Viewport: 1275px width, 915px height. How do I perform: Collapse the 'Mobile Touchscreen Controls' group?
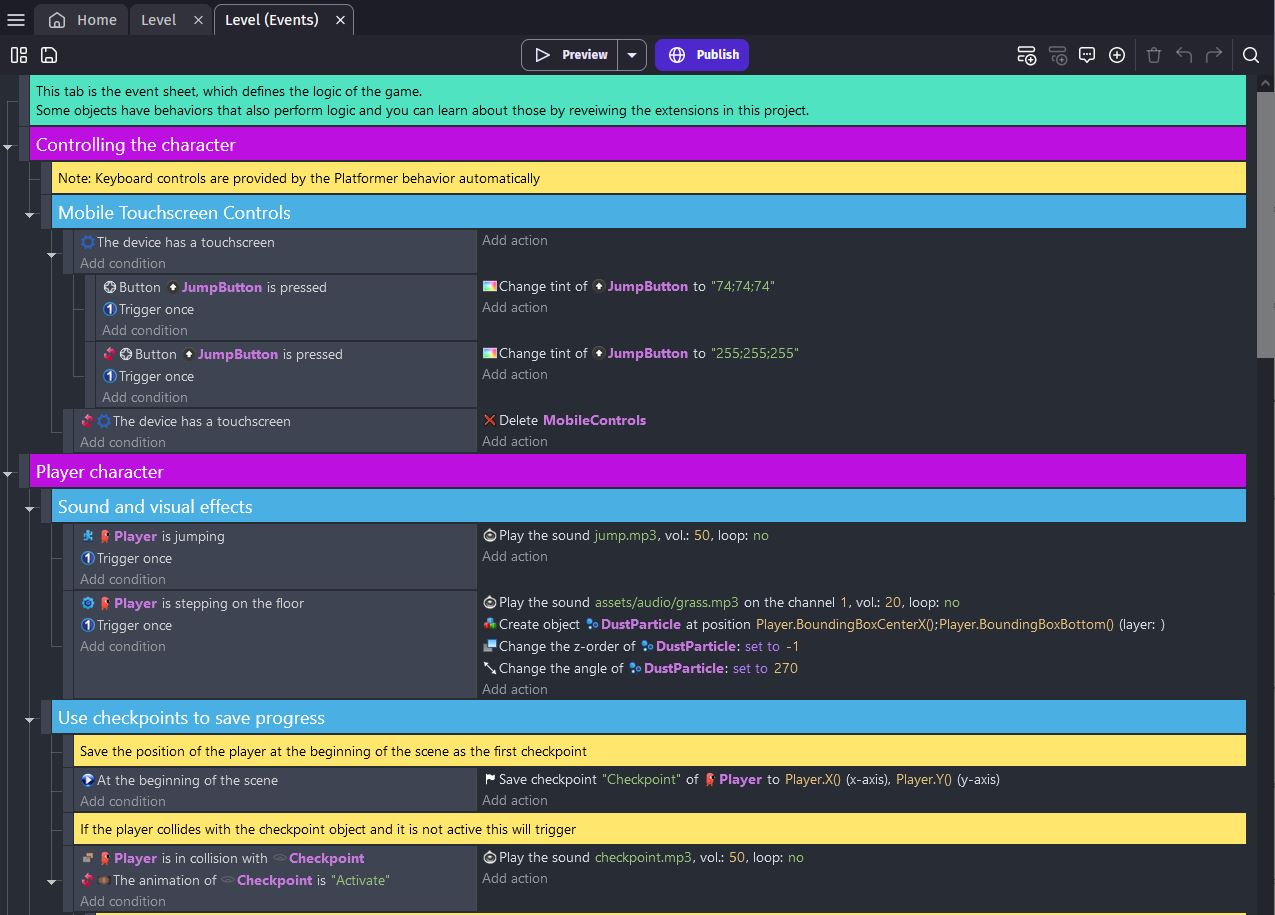coord(30,214)
